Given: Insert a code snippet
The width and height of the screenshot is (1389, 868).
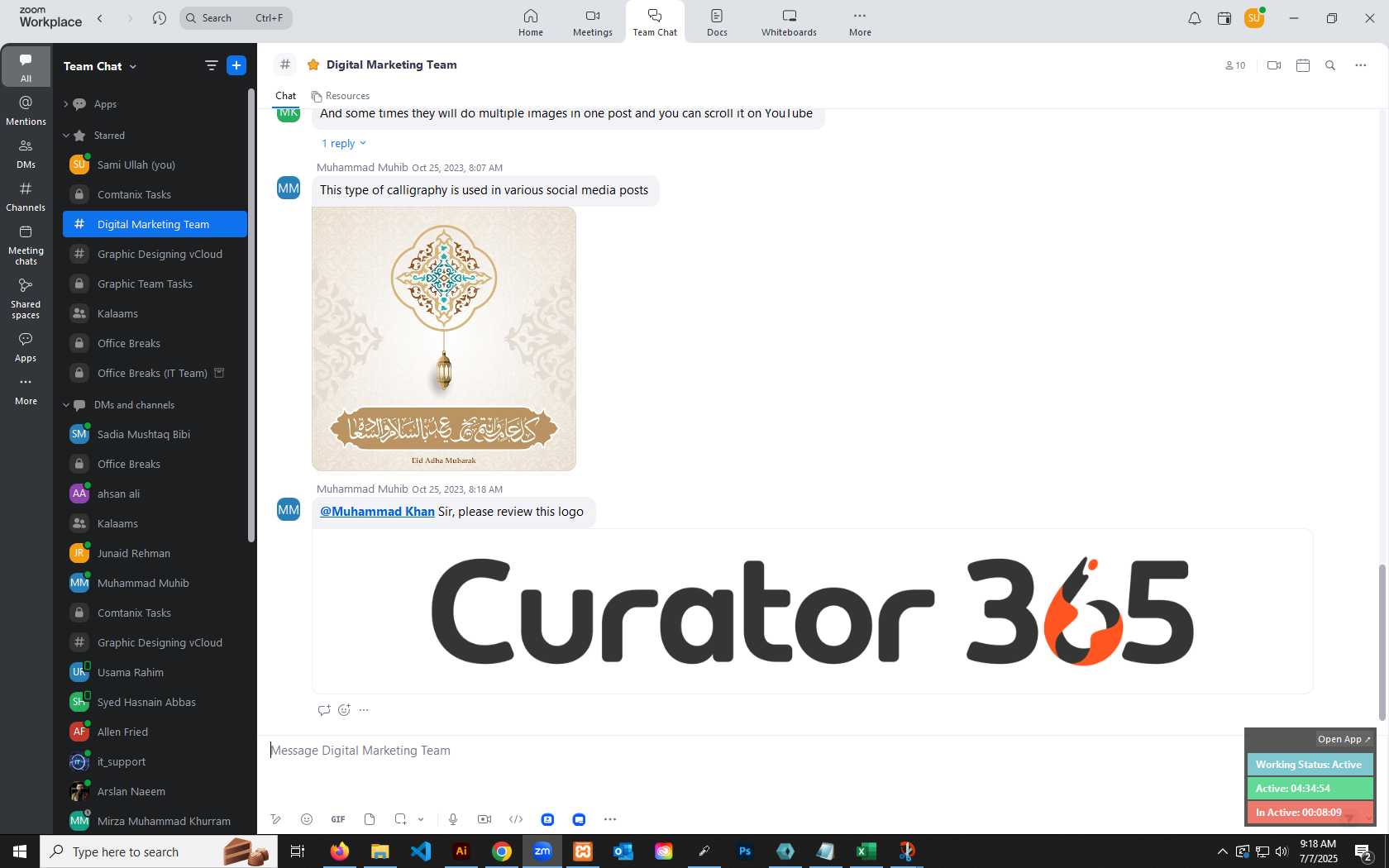Looking at the screenshot, I should (x=516, y=819).
